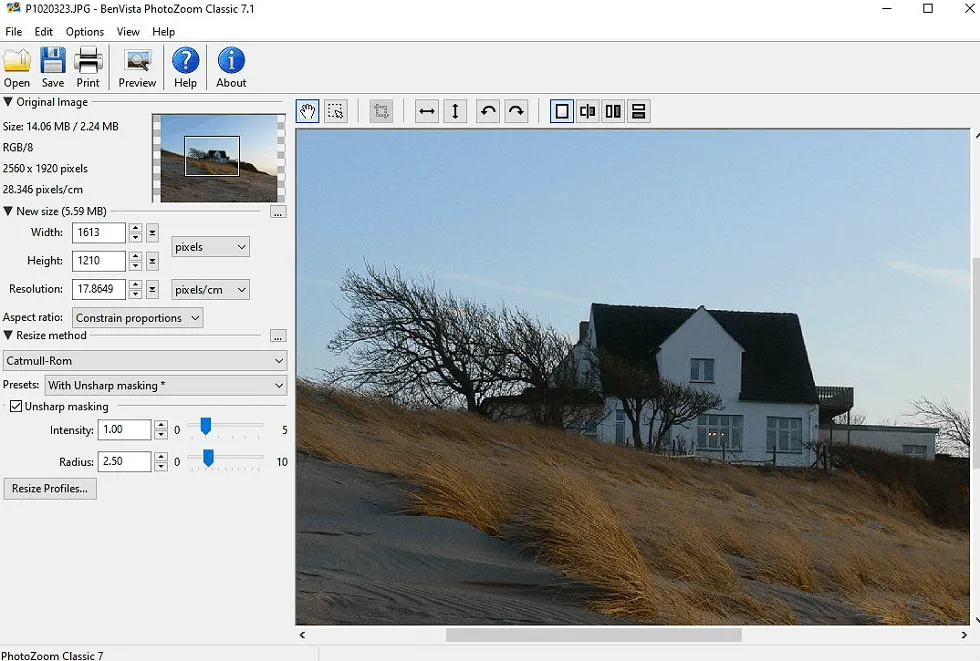Screen dimensions: 980x661
Task: Disable the Unsharp masking checkbox
Action: point(17,406)
